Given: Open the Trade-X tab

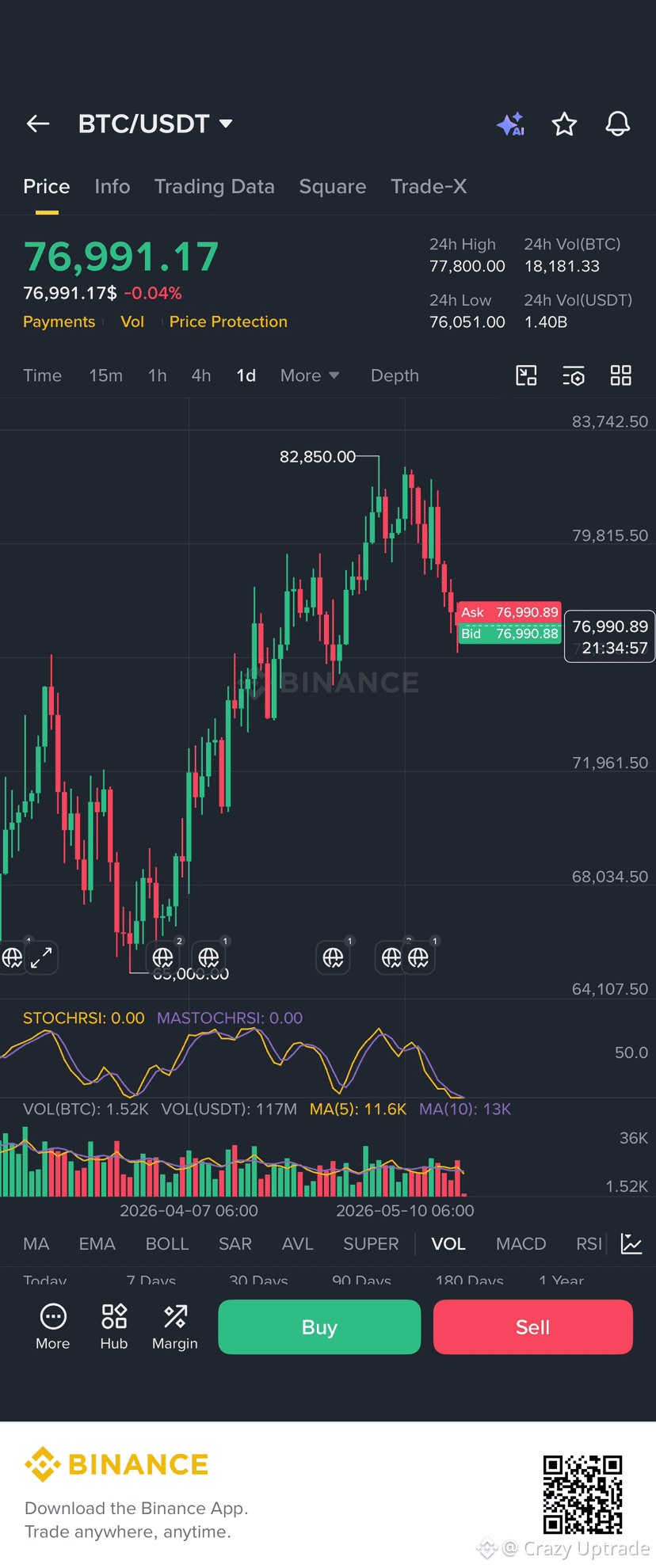Looking at the screenshot, I should click(x=429, y=186).
